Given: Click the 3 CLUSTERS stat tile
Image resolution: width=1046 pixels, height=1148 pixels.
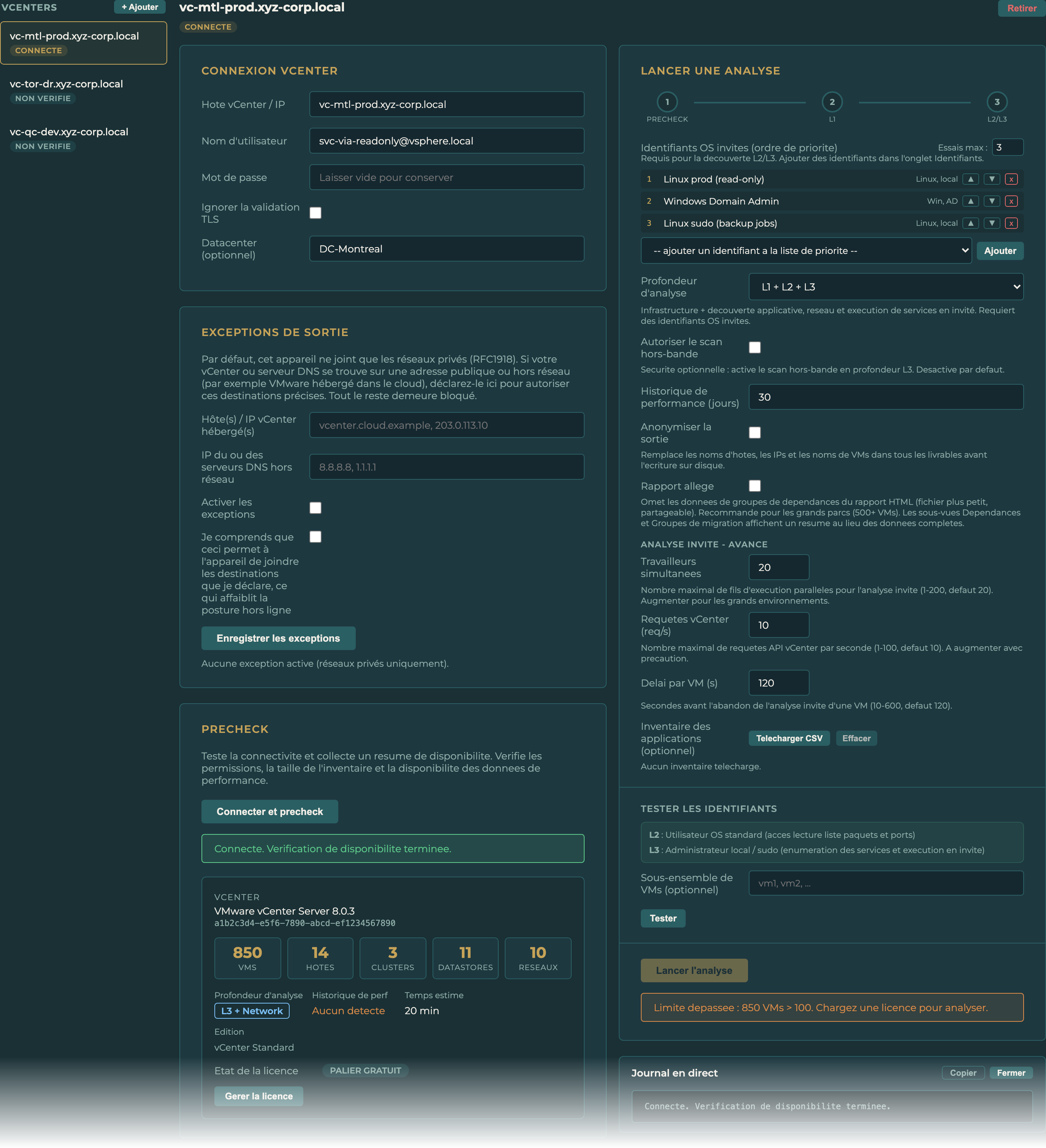Looking at the screenshot, I should (x=392, y=958).
